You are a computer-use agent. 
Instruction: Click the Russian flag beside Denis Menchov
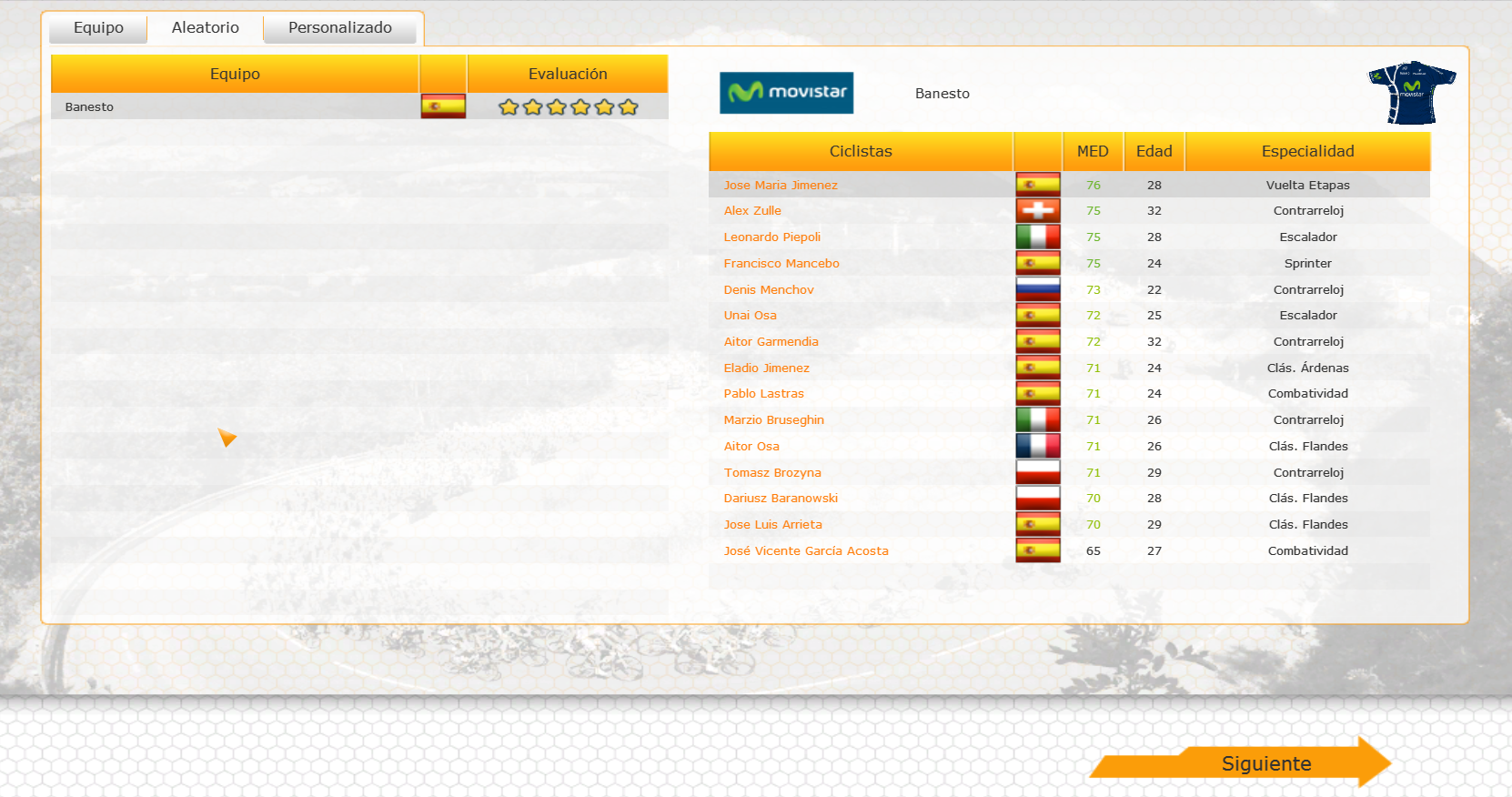1037,289
